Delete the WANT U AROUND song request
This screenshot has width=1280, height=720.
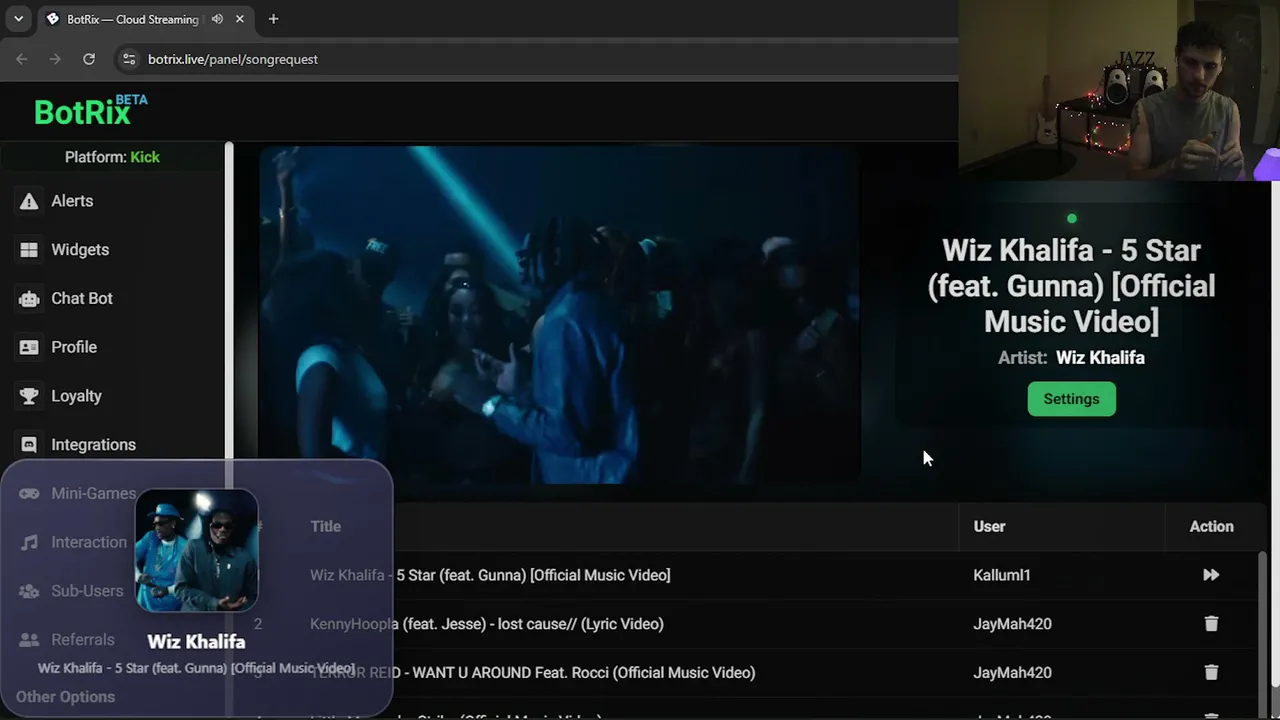pos(1211,673)
